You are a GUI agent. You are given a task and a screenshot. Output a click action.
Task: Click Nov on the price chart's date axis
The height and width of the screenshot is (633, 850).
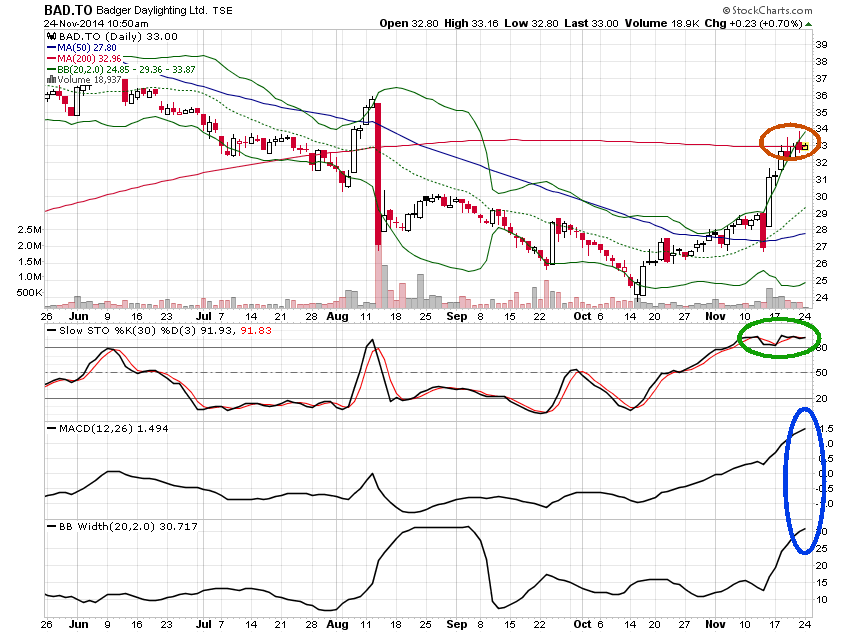tap(715, 316)
